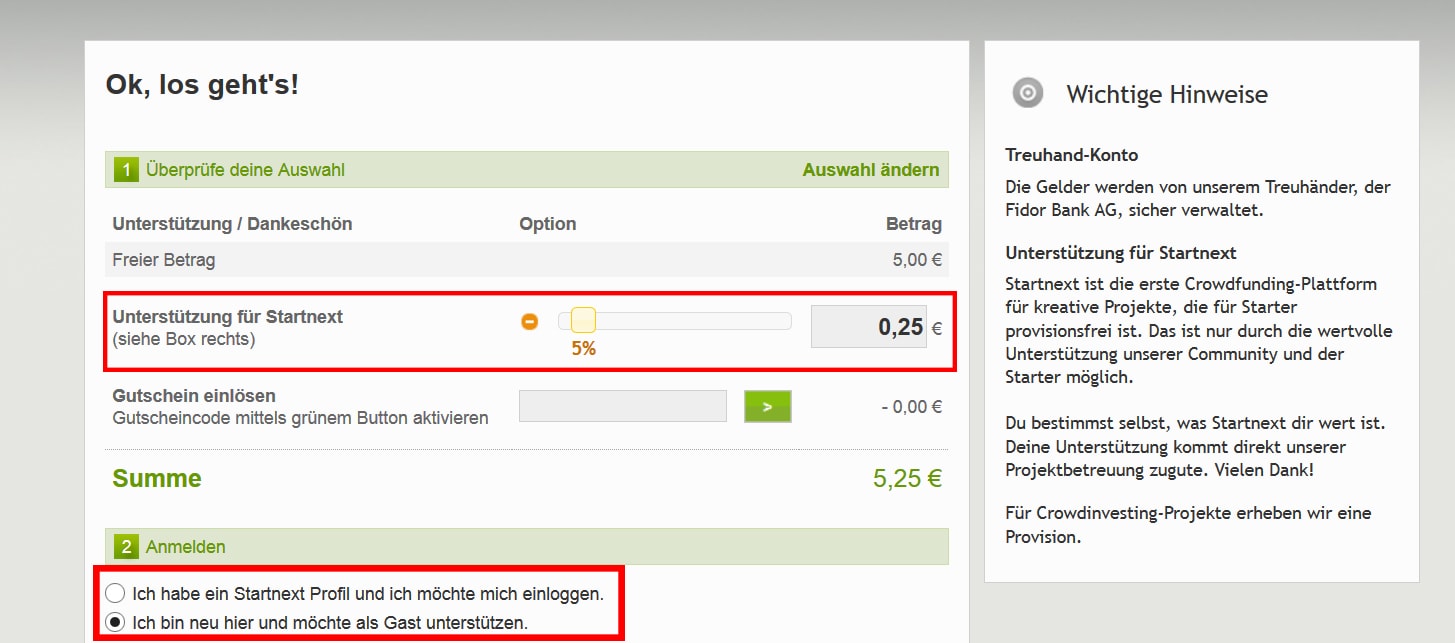Screen dimensions: 1455x643
Task: Click the step 2 badge beside Anmelden
Action: (126, 547)
